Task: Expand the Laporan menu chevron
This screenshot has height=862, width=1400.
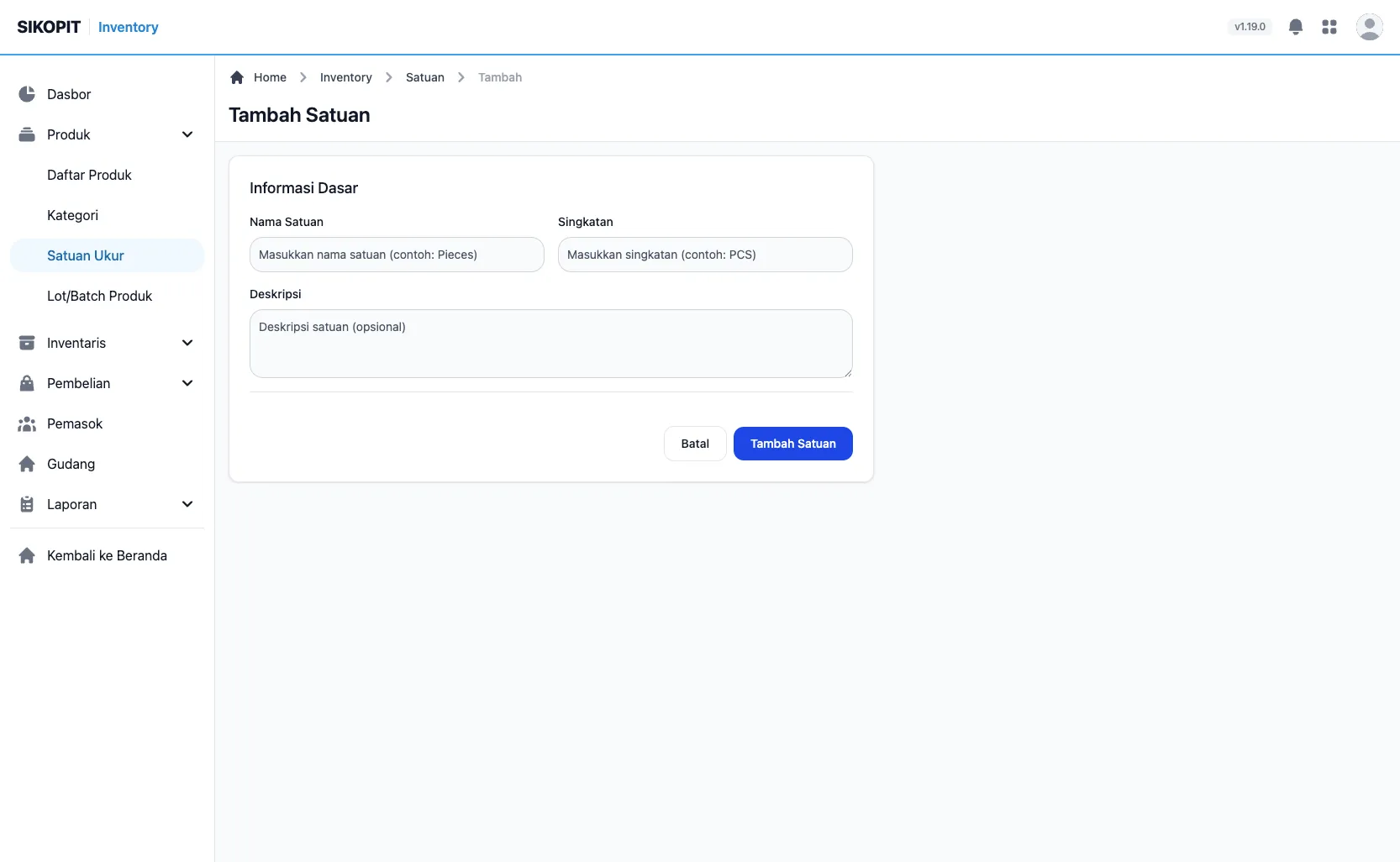Action: 187,504
